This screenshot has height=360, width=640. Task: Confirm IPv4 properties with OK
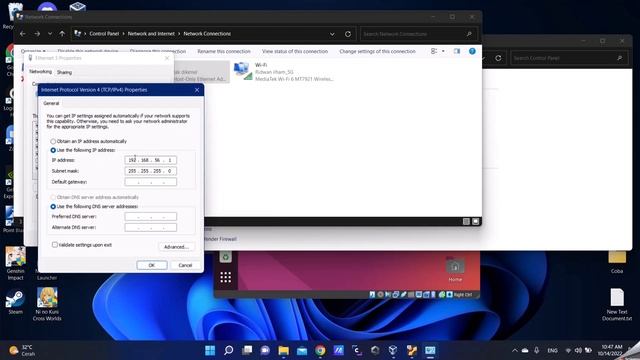click(x=152, y=265)
